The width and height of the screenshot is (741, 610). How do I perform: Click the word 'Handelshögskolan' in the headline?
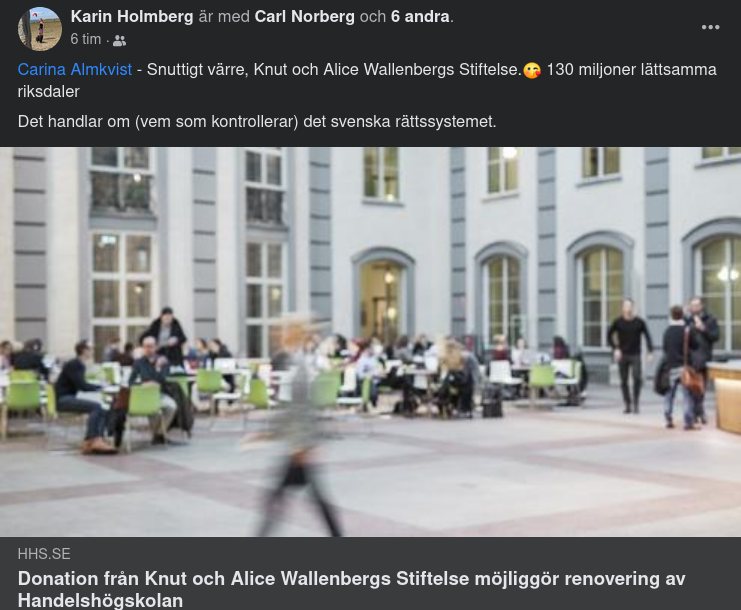coord(100,601)
